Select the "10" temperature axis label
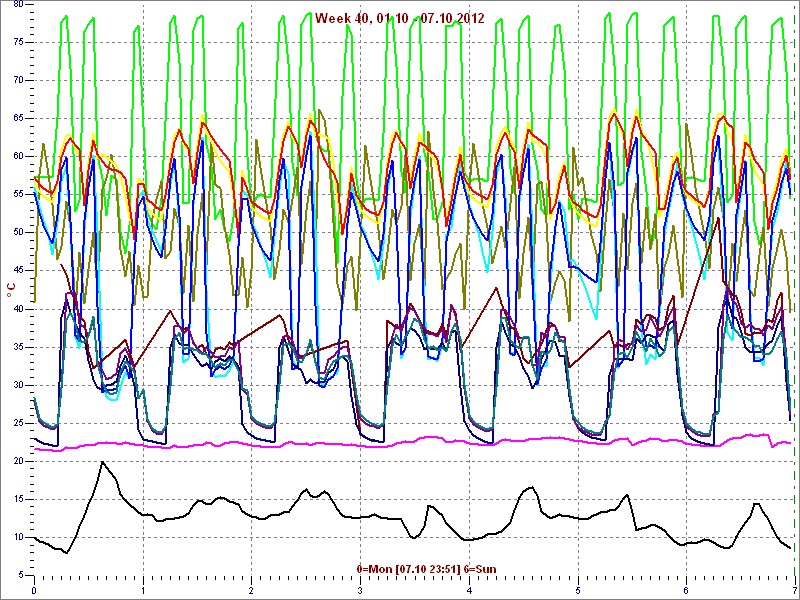Screen dimensions: 800x600 18,537
